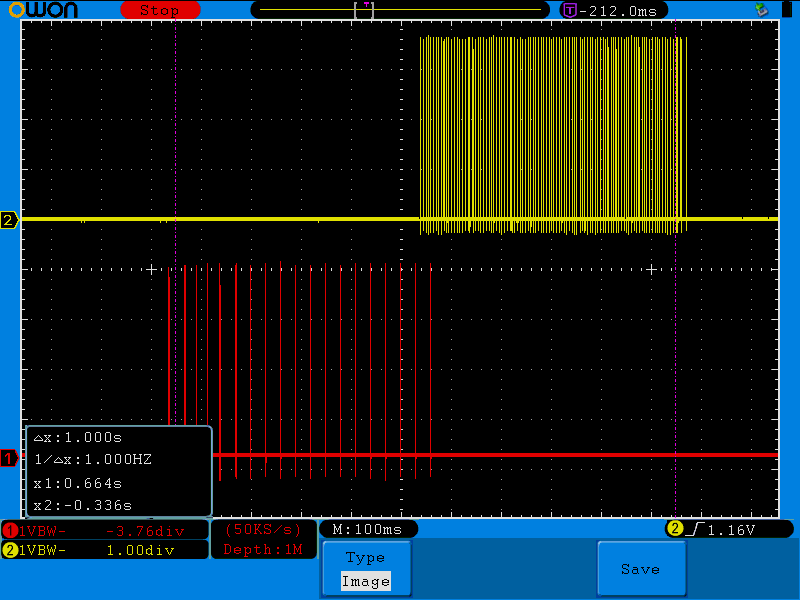800x600 pixels.
Task: Click the 1.16V trigger level value
Action: click(x=731, y=531)
